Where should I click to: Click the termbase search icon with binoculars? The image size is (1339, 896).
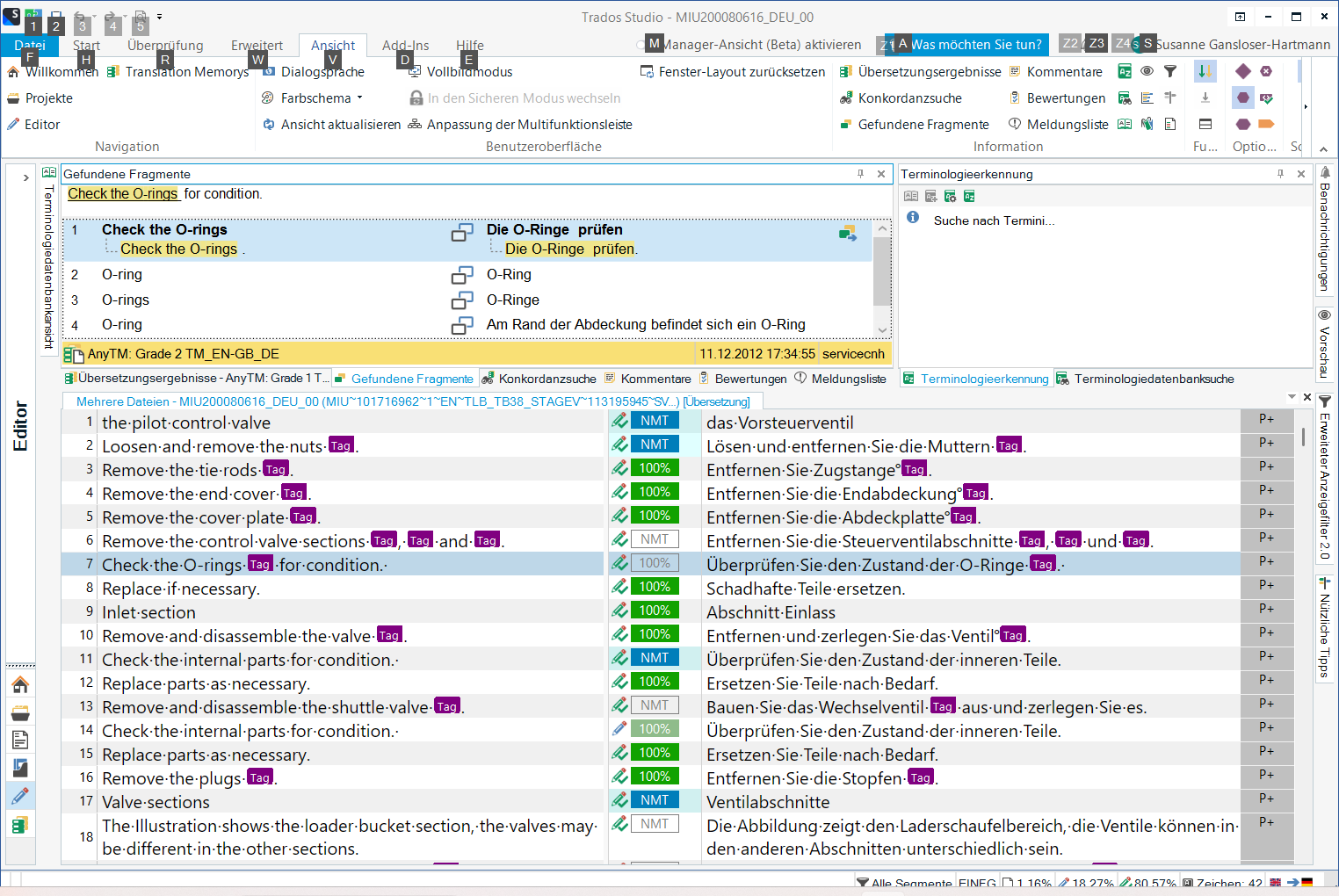[1125, 98]
